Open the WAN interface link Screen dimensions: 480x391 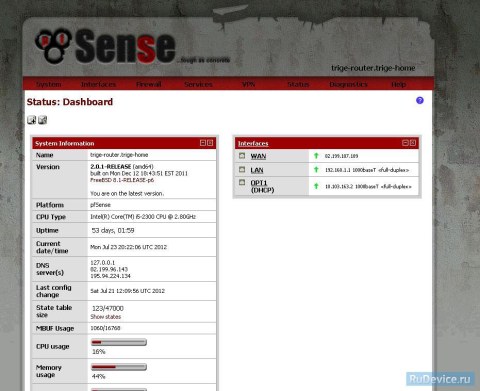258,156
